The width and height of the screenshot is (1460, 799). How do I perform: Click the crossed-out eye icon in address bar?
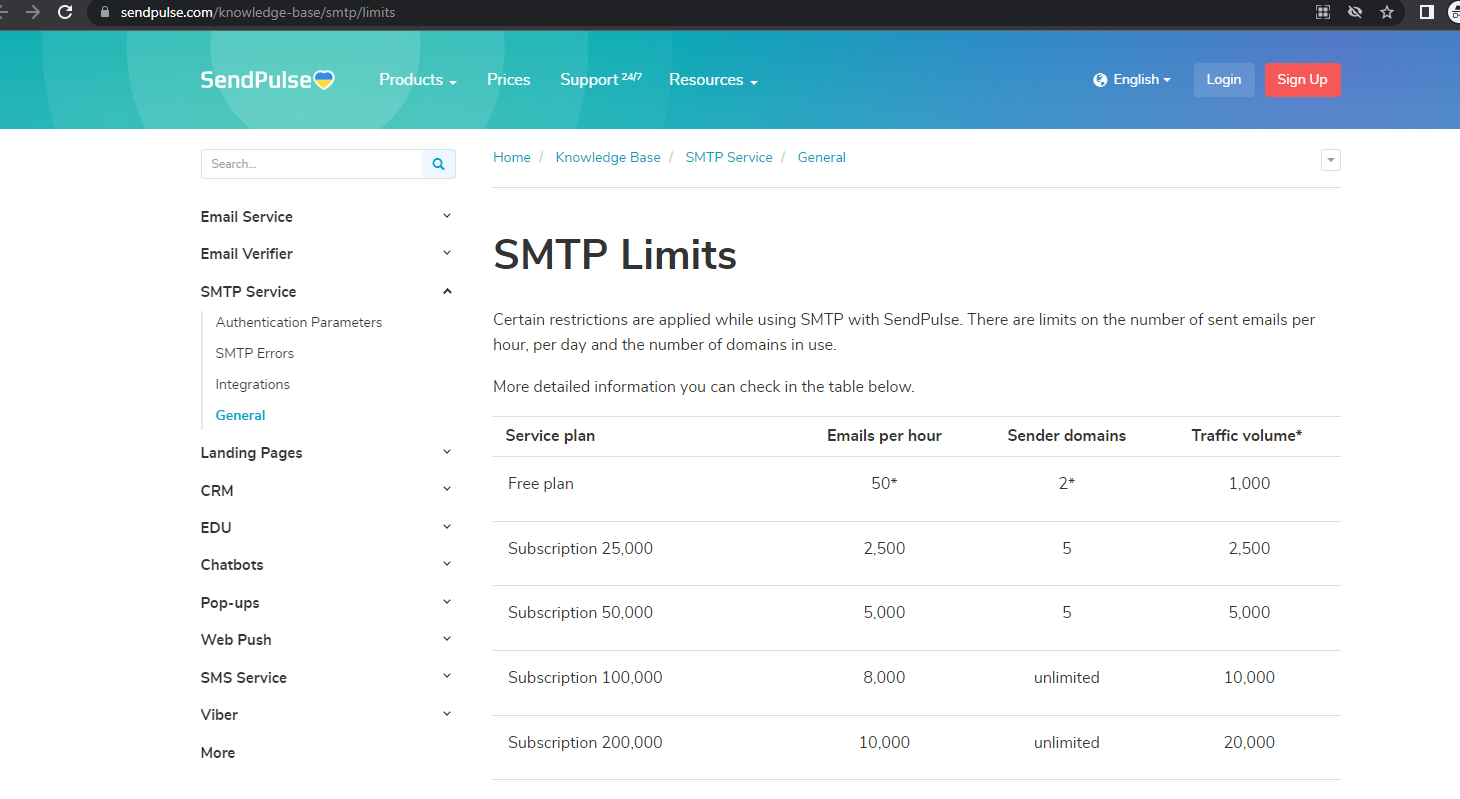pos(1355,12)
